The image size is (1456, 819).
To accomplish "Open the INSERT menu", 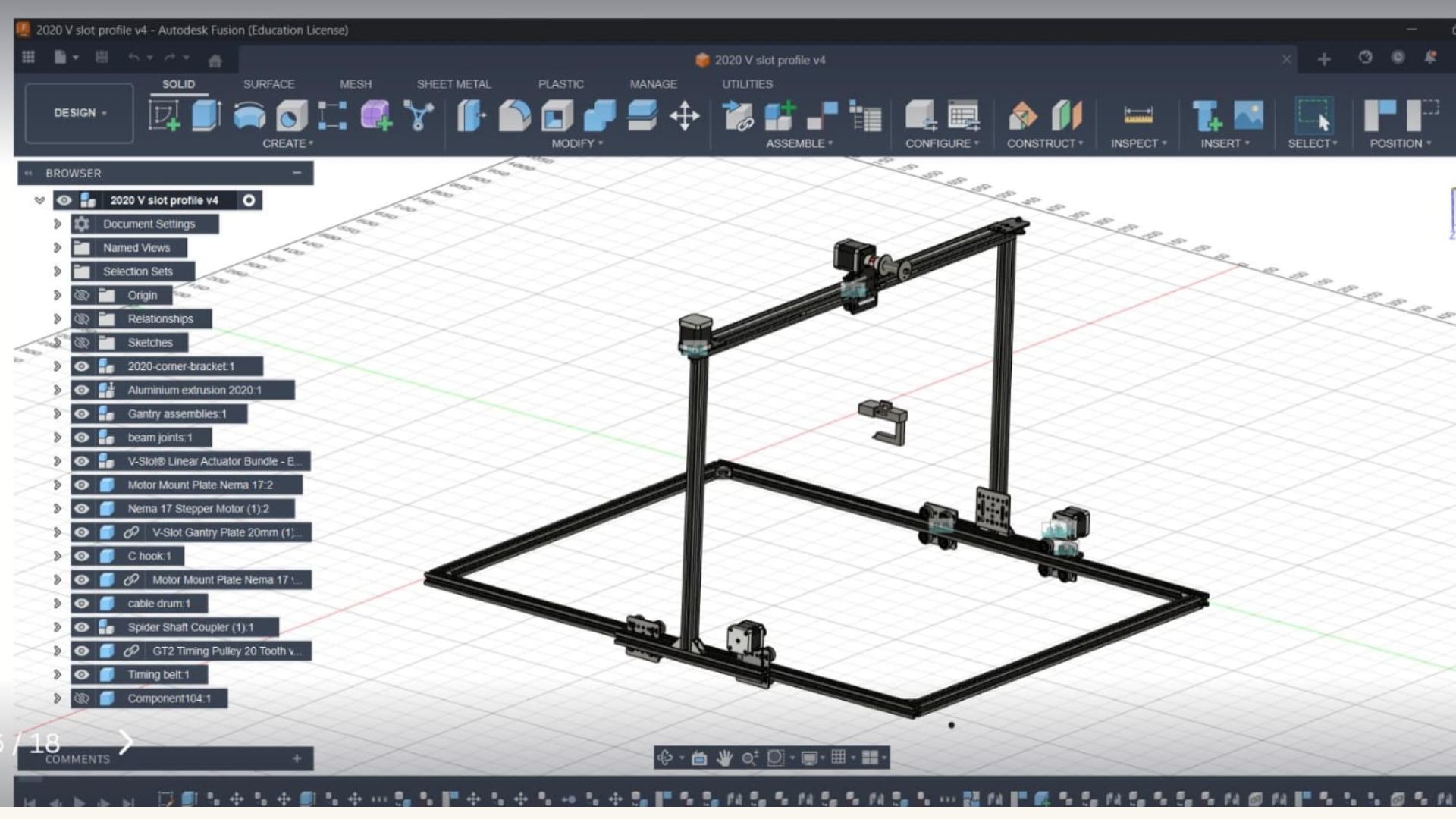I will (x=1225, y=143).
